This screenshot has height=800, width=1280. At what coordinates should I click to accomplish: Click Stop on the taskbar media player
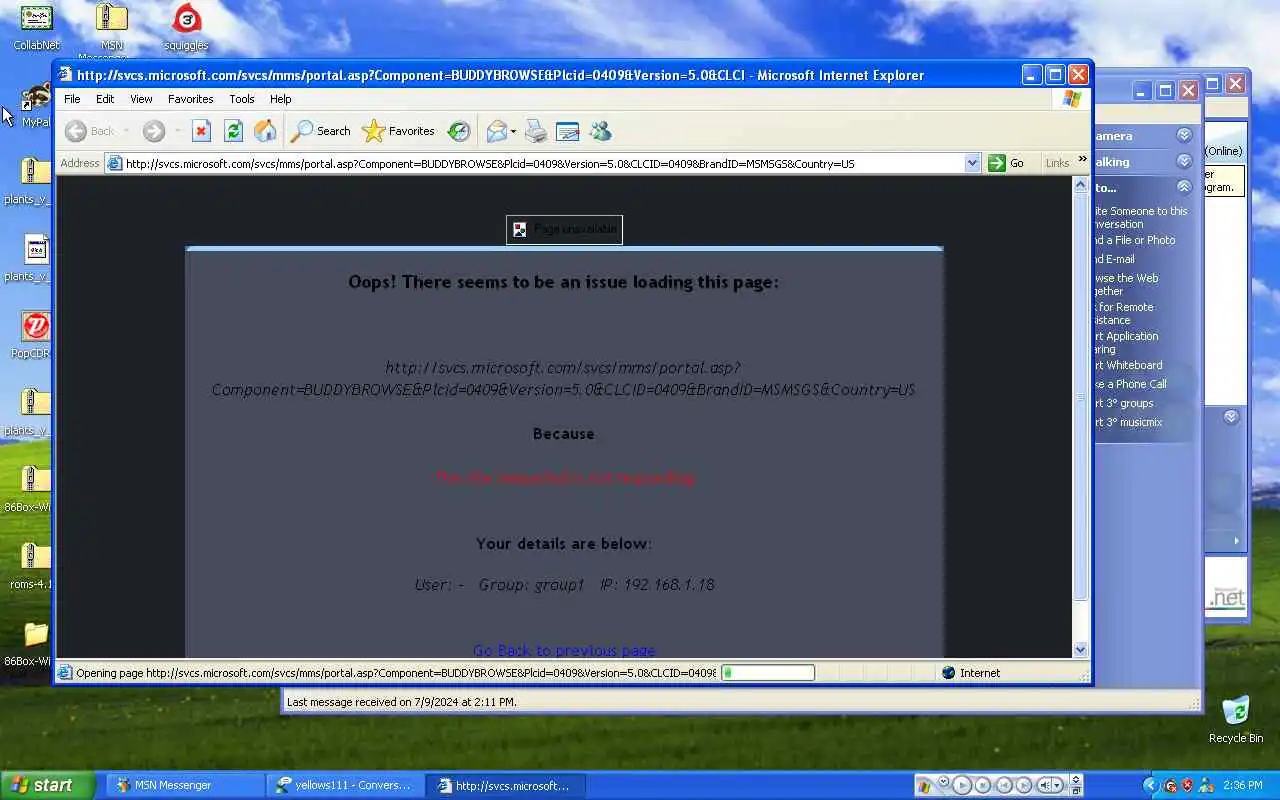[x=983, y=785]
